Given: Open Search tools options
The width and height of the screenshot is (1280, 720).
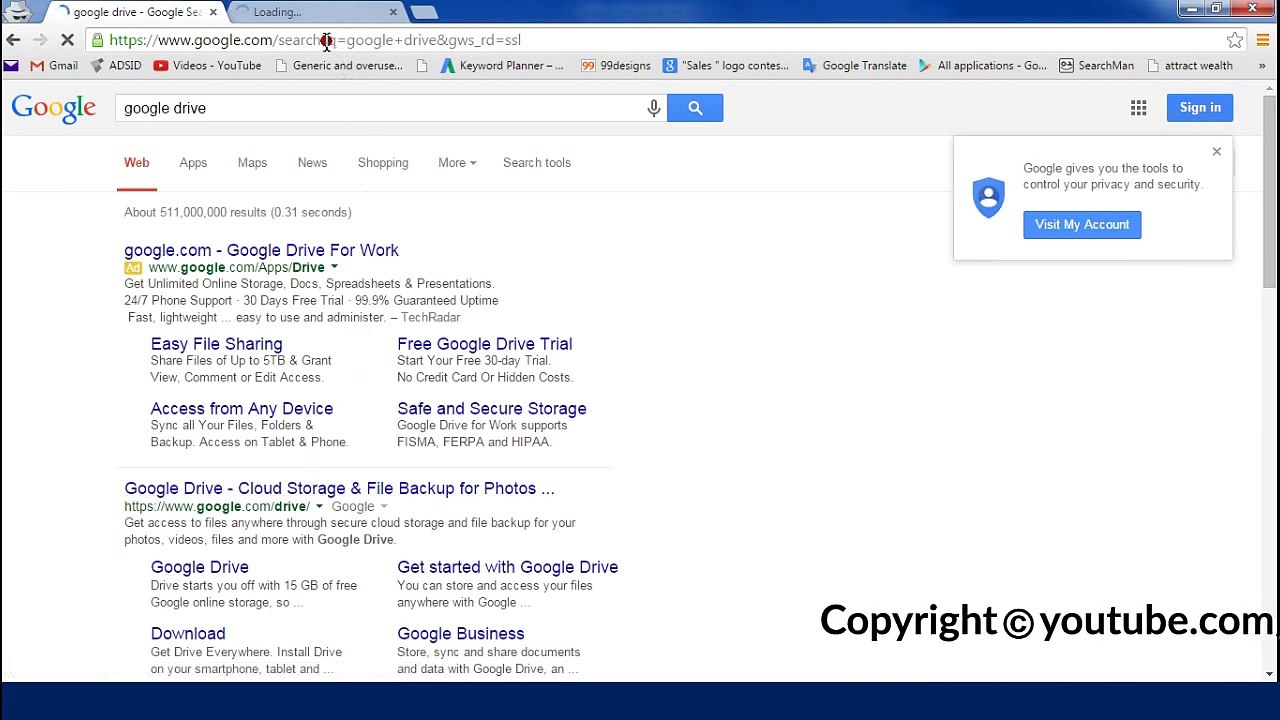Looking at the screenshot, I should pos(537,163).
